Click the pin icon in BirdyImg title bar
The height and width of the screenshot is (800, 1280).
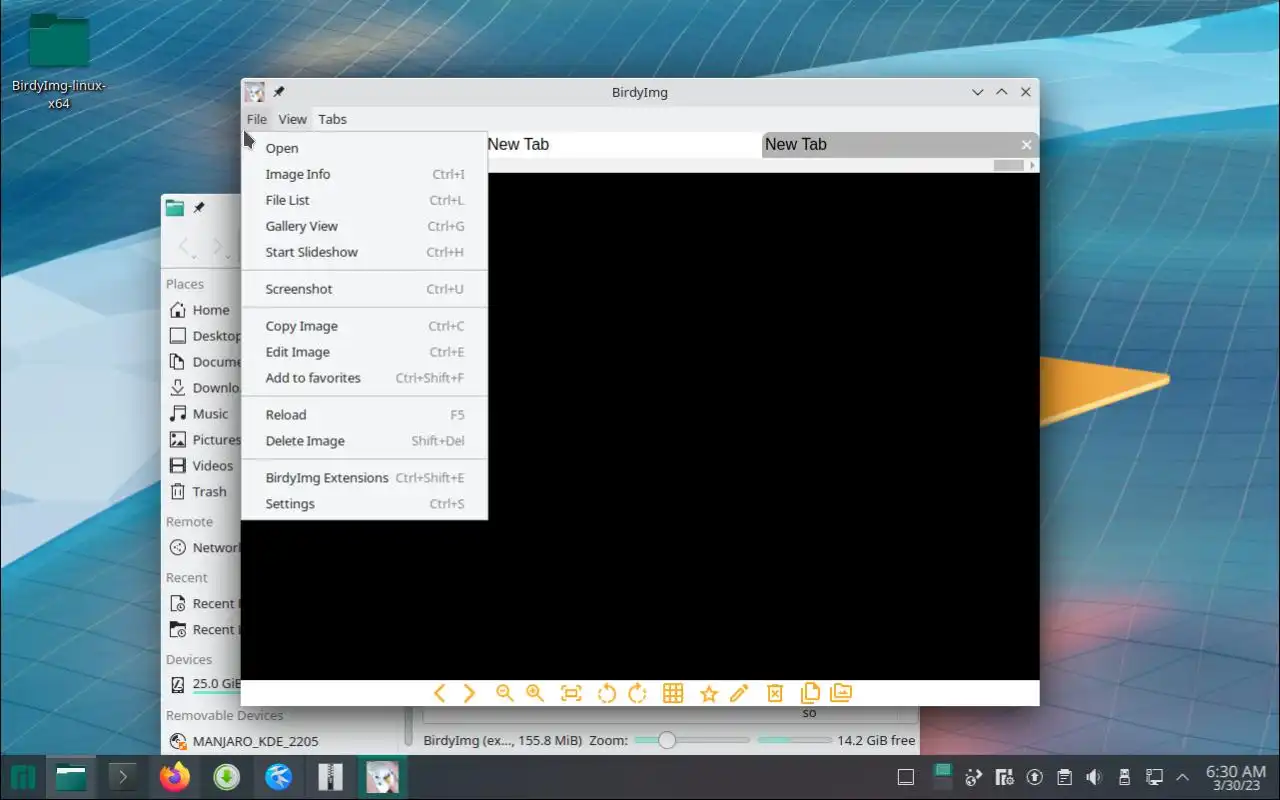pos(279,92)
